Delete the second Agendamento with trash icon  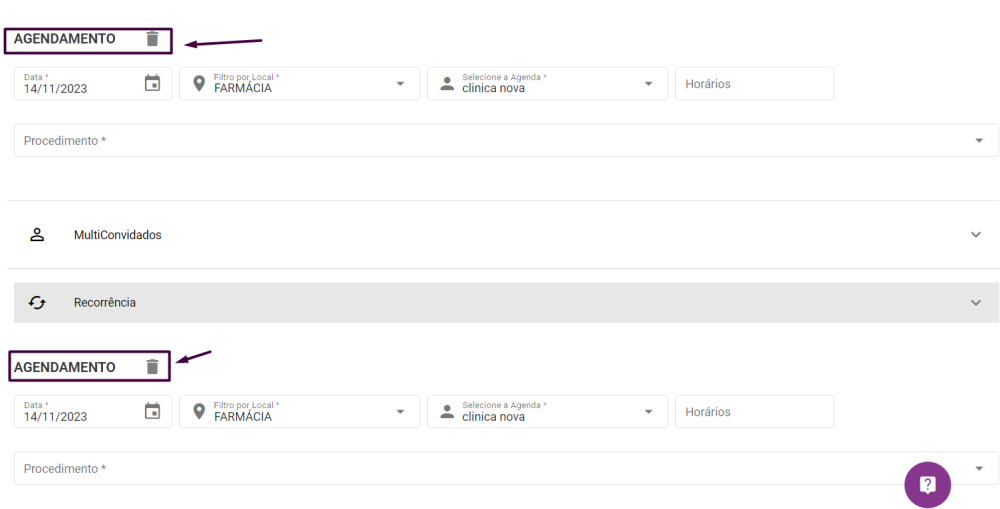[x=152, y=367]
